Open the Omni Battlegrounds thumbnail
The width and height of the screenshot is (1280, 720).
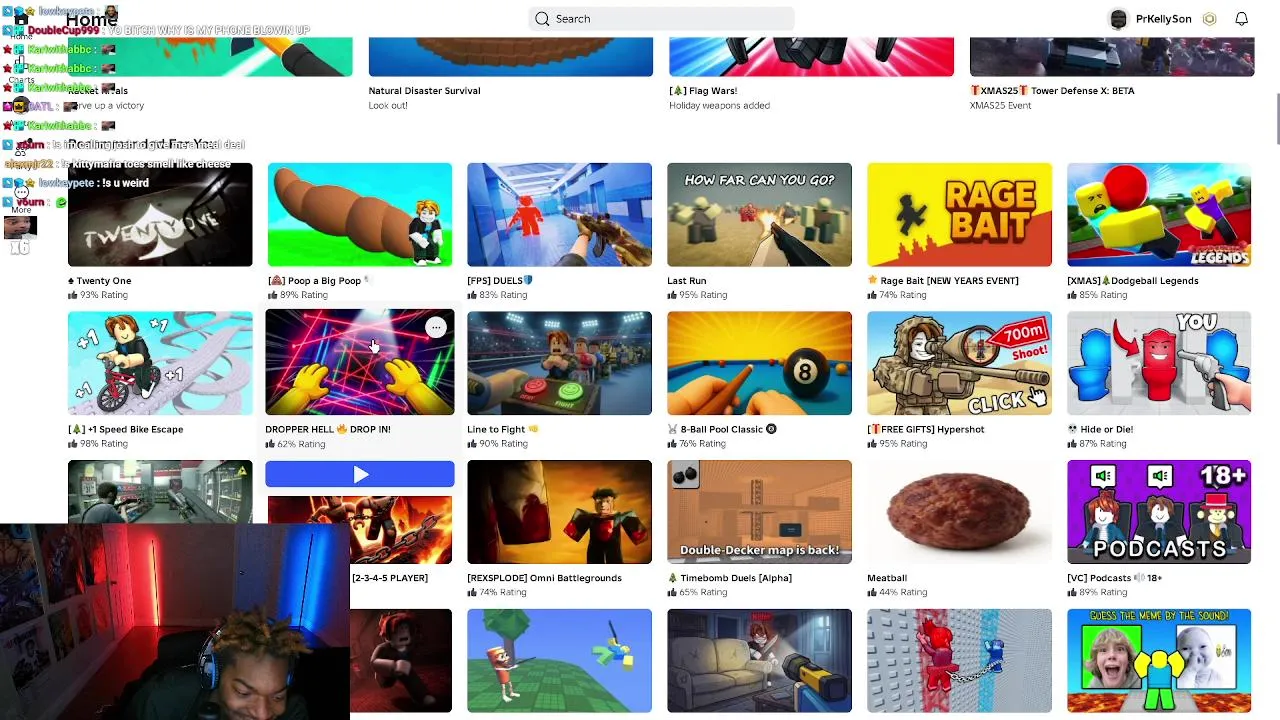click(x=559, y=512)
